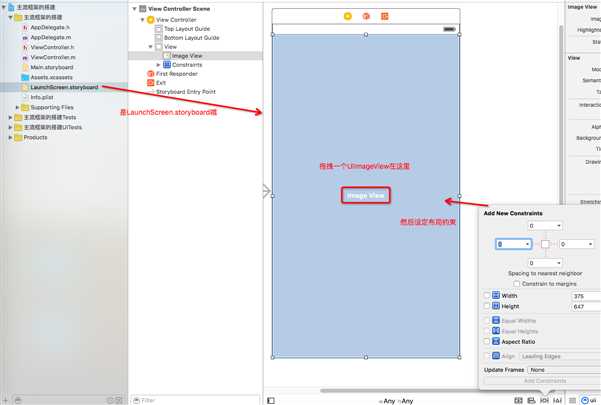Screen dimensions: 601x405
Task: Enable the Width constraint checkbox
Action: tap(487, 295)
